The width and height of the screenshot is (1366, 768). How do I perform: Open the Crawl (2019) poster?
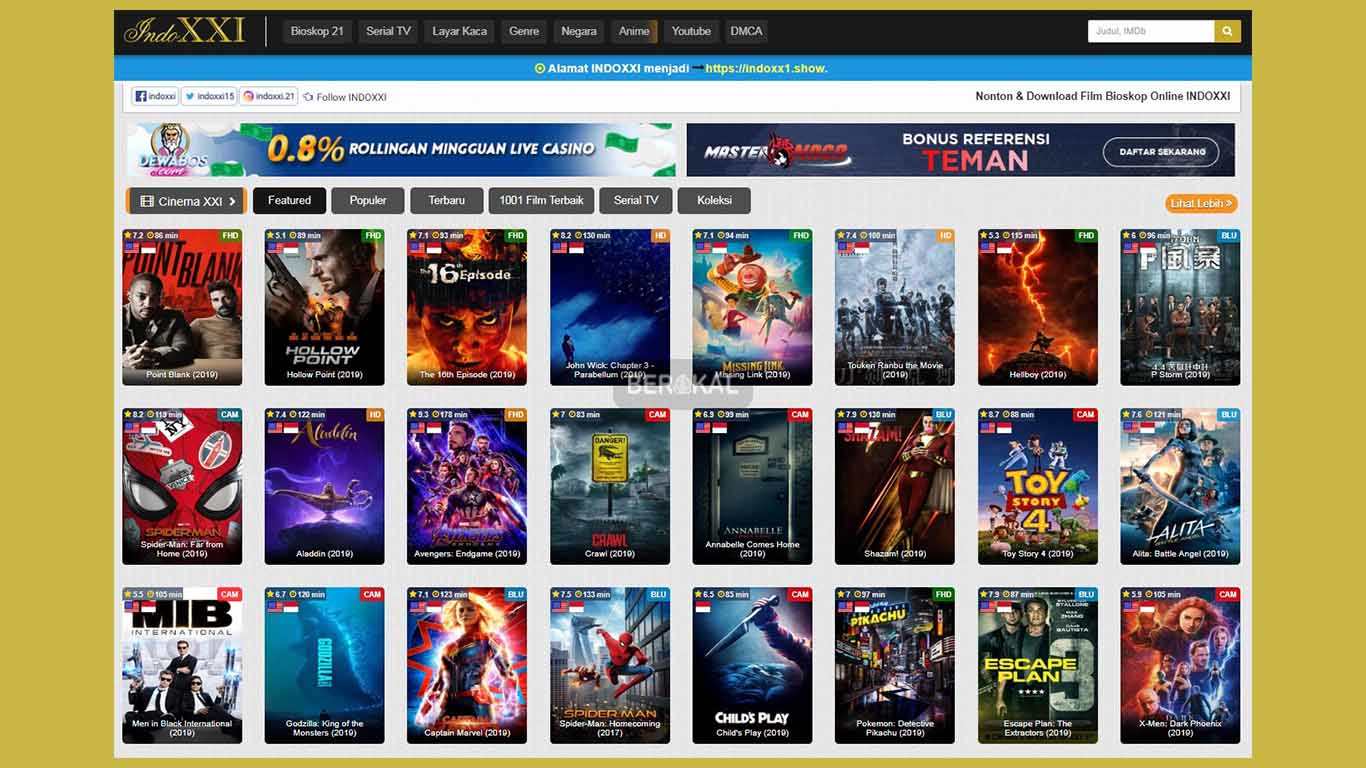pyautogui.click(x=610, y=486)
